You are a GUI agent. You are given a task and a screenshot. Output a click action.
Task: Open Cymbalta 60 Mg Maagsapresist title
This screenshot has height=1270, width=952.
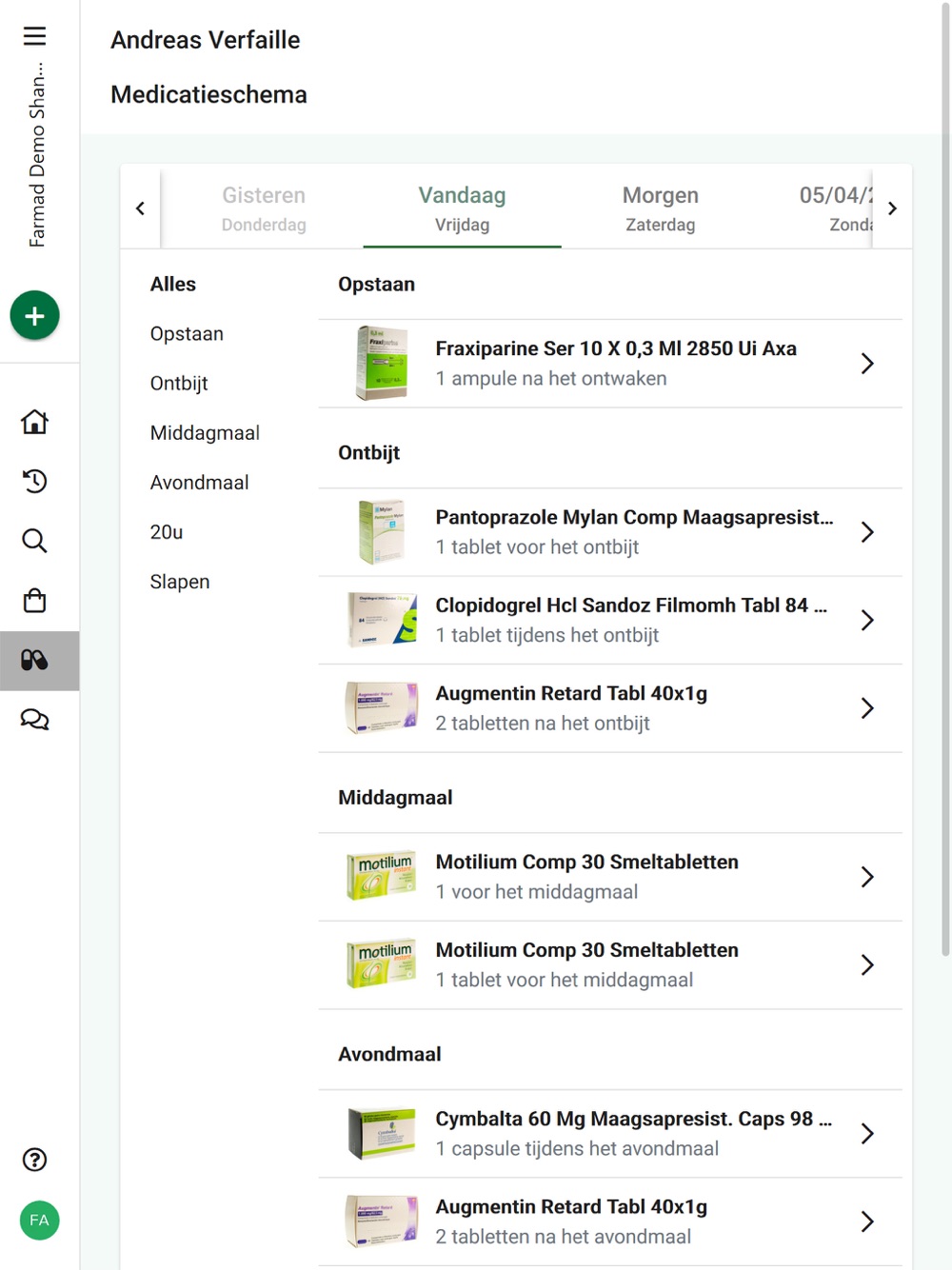(633, 1119)
